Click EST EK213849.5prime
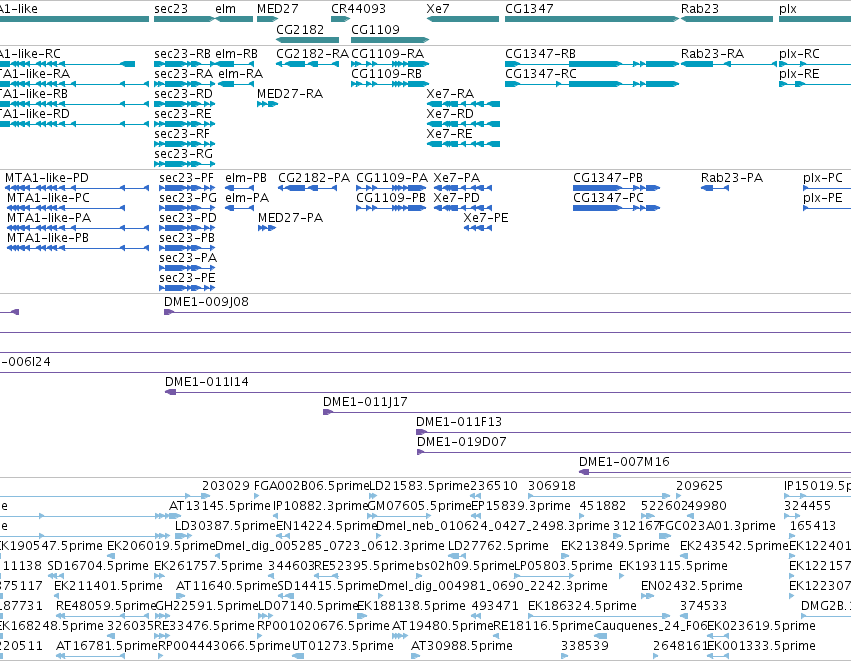 (x=615, y=545)
